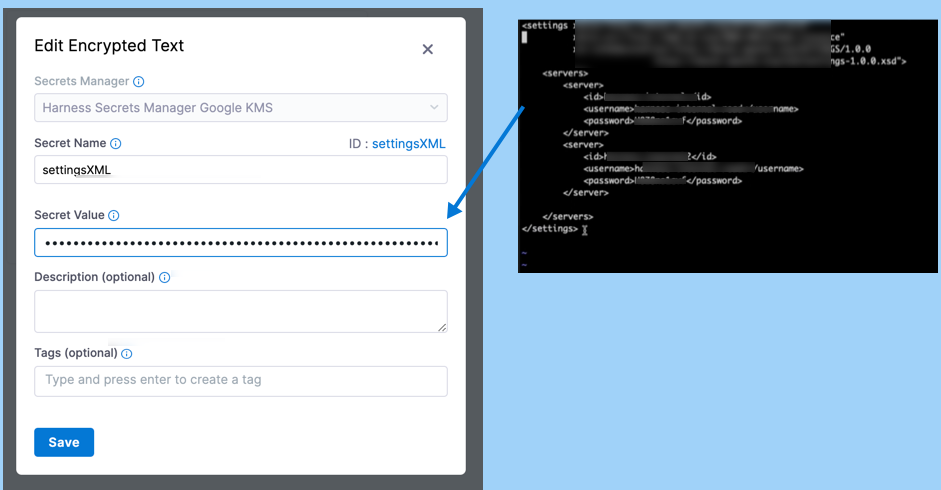Click into the masked Secret Value field
The height and width of the screenshot is (490, 941).
pos(240,243)
